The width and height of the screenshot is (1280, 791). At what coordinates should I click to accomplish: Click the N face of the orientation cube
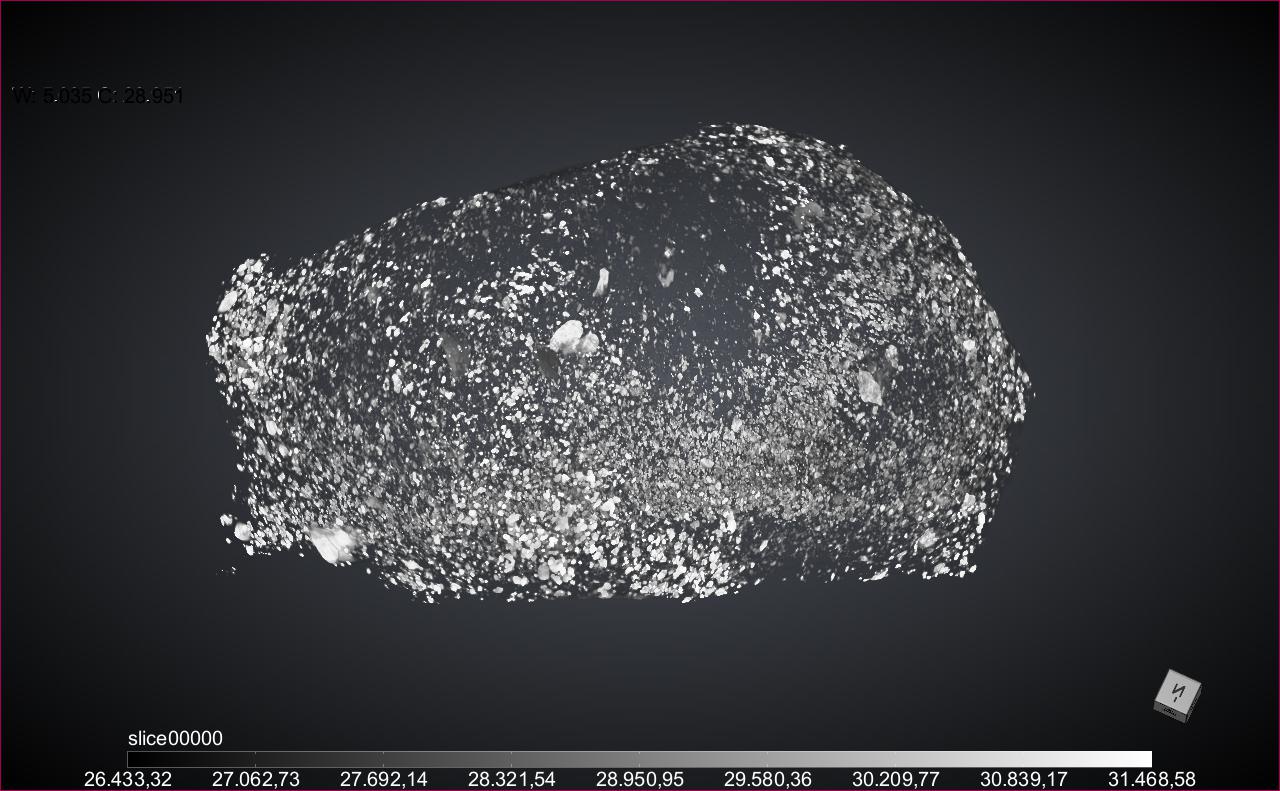[x=1179, y=691]
